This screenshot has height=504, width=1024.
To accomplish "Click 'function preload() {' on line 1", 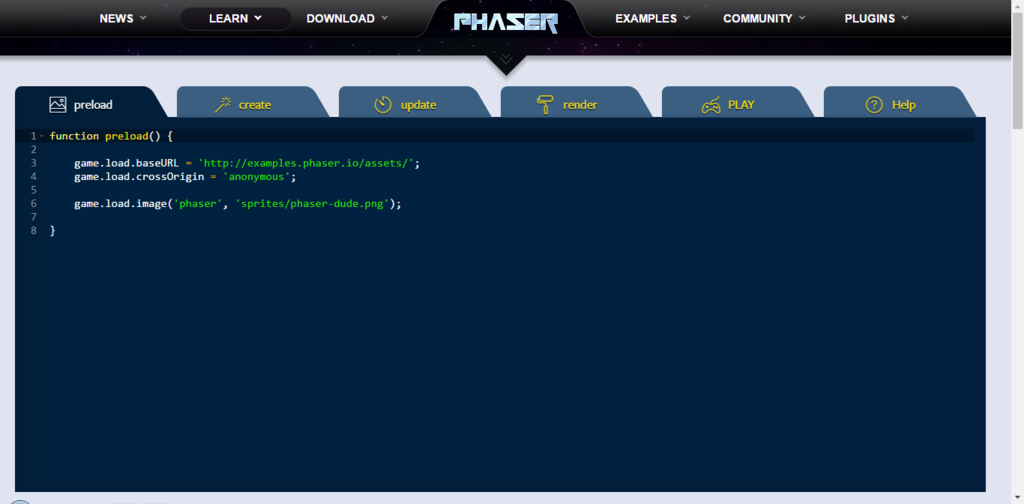I will [x=111, y=136].
